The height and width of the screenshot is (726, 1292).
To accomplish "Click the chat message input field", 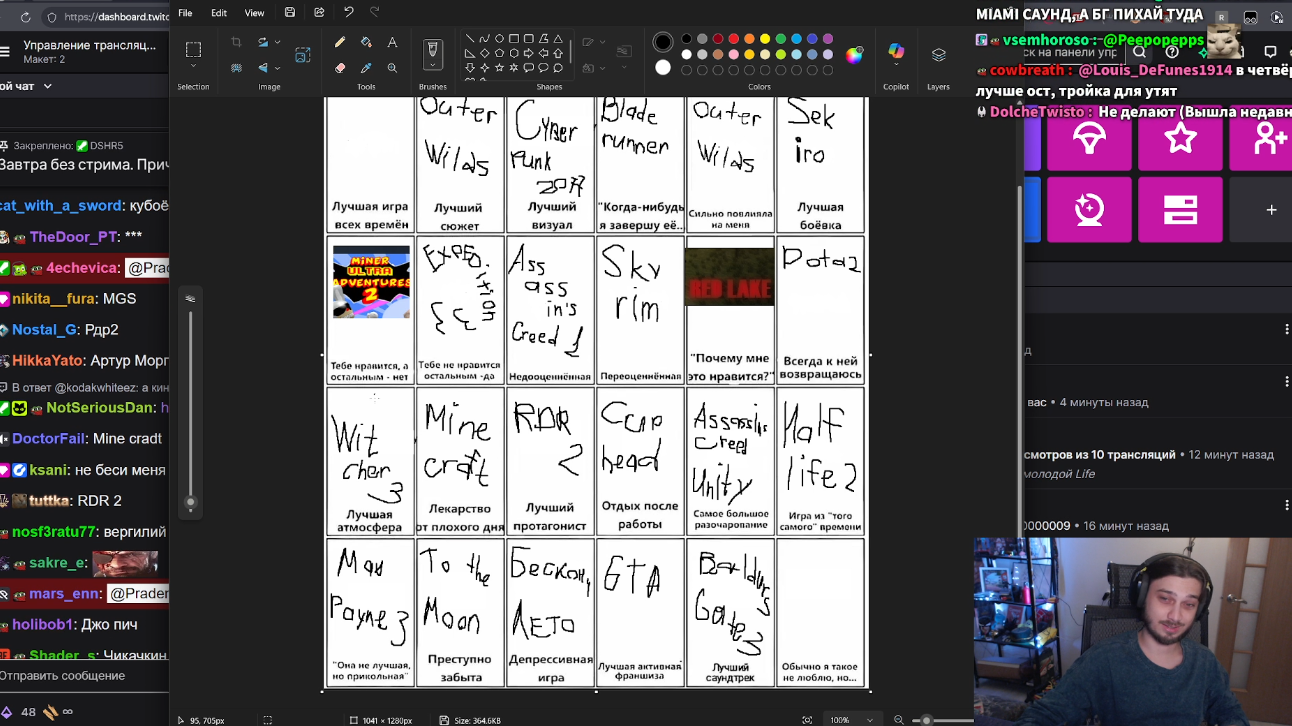I will pyautogui.click(x=84, y=676).
